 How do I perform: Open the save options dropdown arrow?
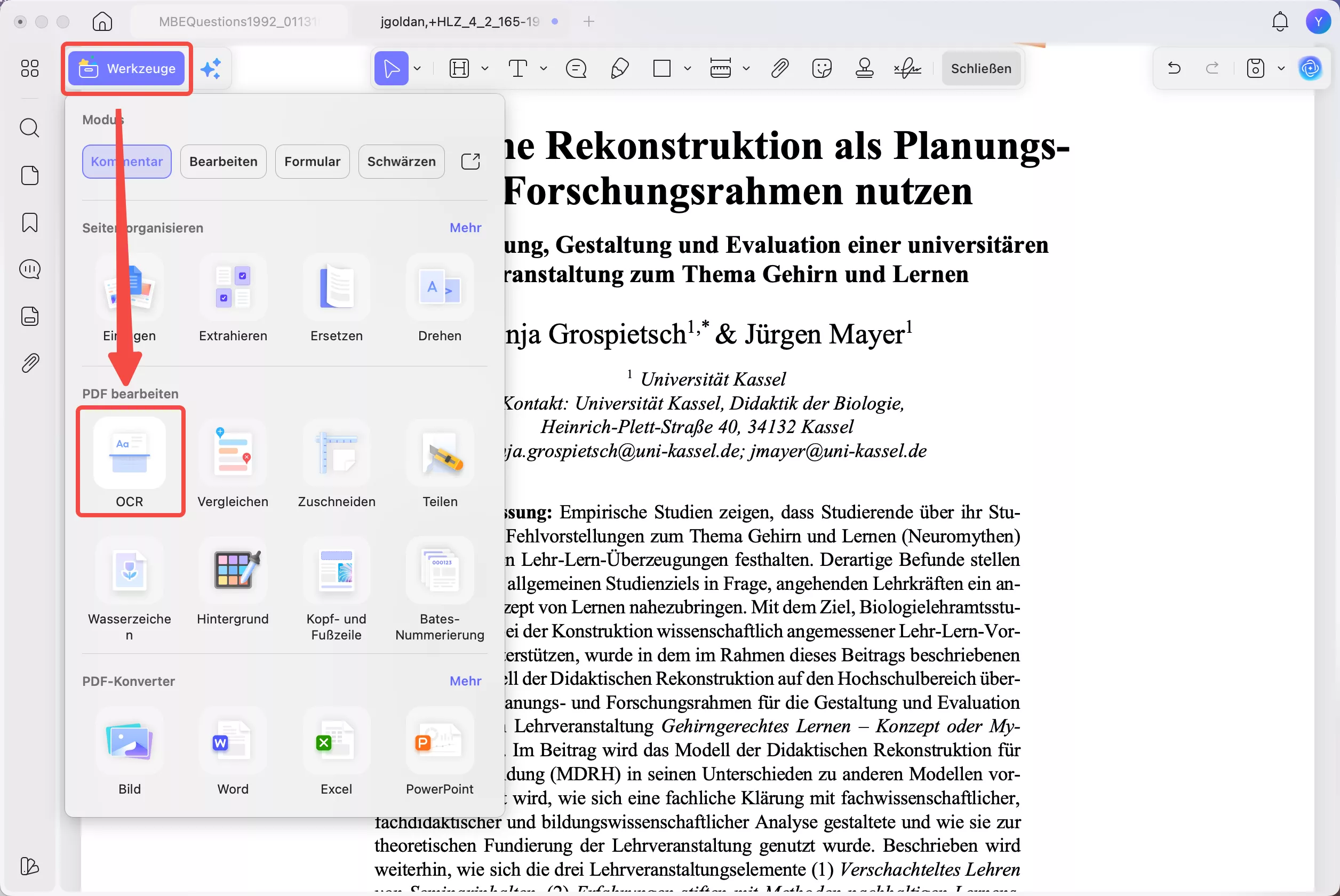coord(1281,69)
